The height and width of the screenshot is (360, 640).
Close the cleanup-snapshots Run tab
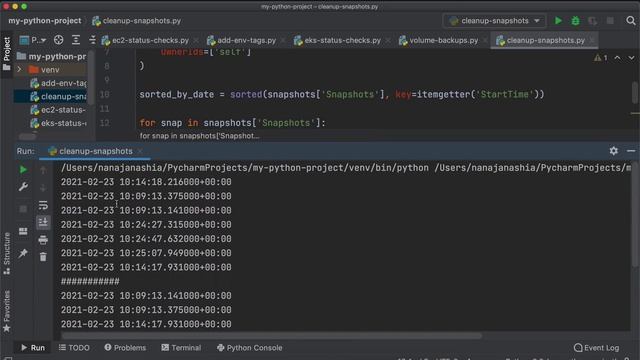140,151
